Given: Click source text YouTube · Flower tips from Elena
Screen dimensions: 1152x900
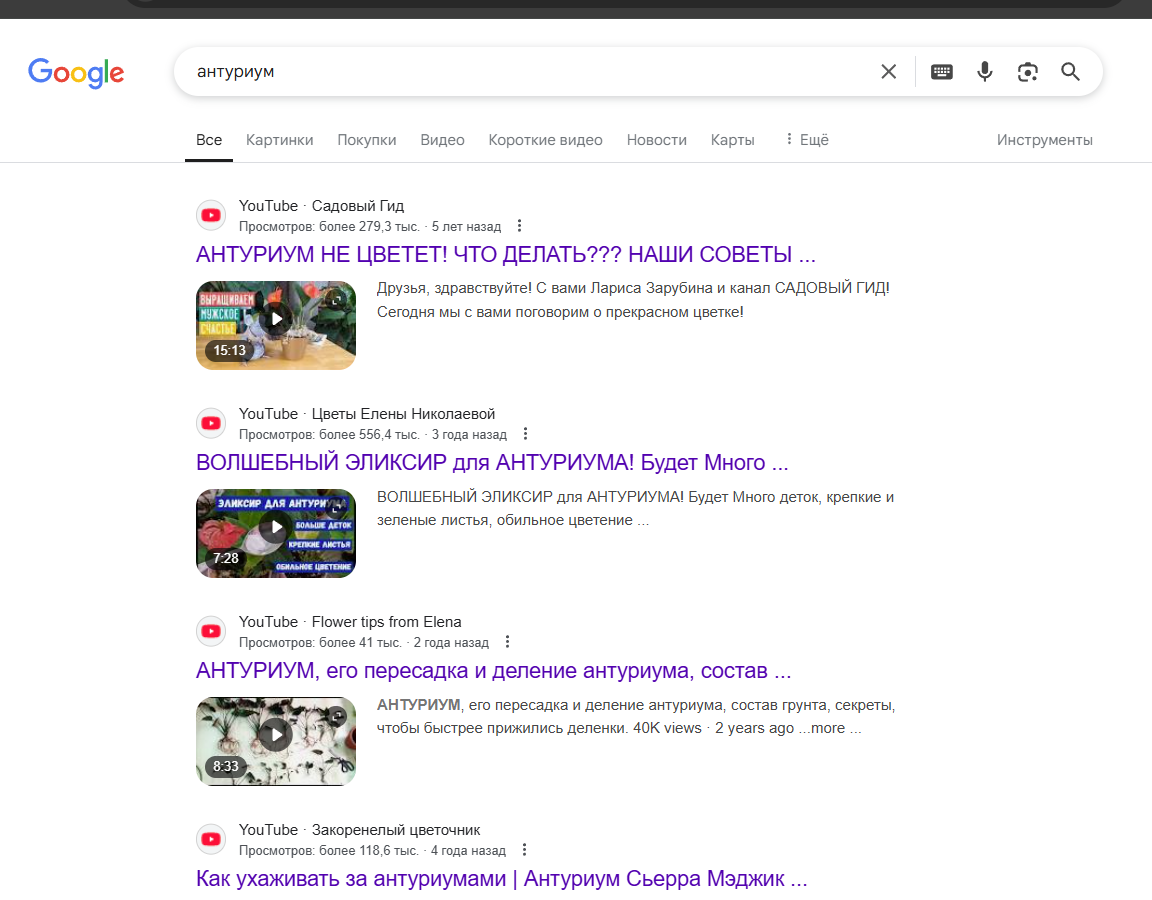Looking at the screenshot, I should tap(350, 622).
